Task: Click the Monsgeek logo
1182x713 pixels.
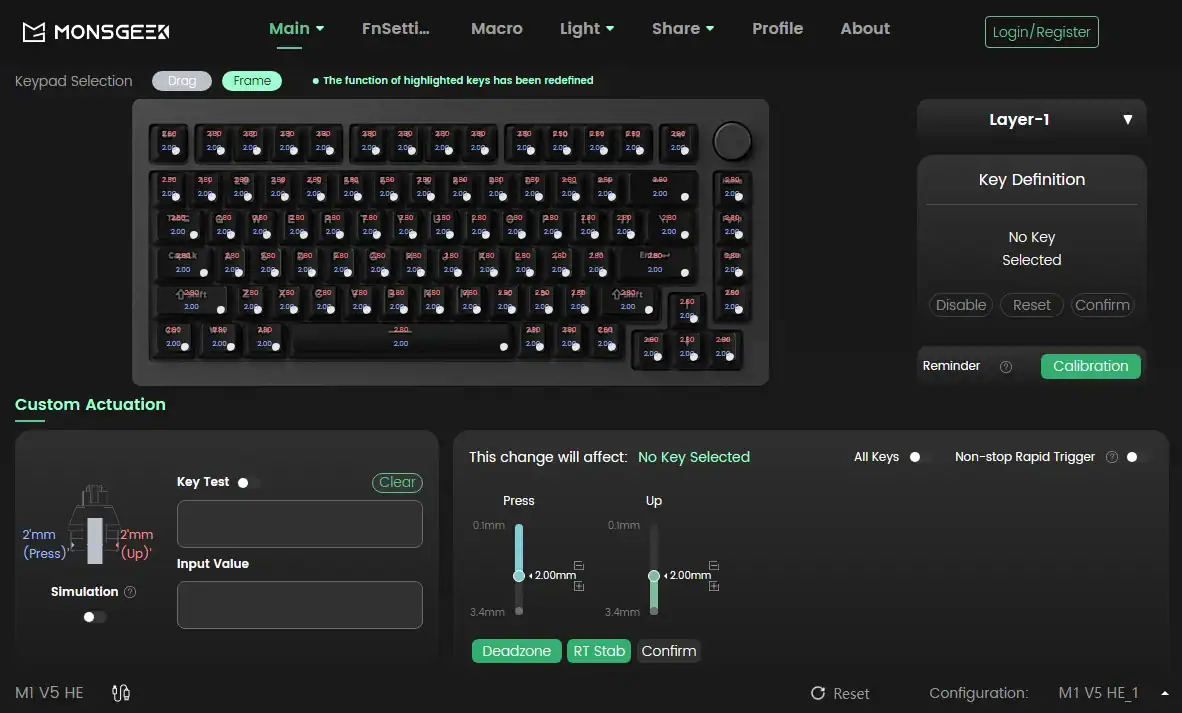Action: pyautogui.click(x=96, y=32)
